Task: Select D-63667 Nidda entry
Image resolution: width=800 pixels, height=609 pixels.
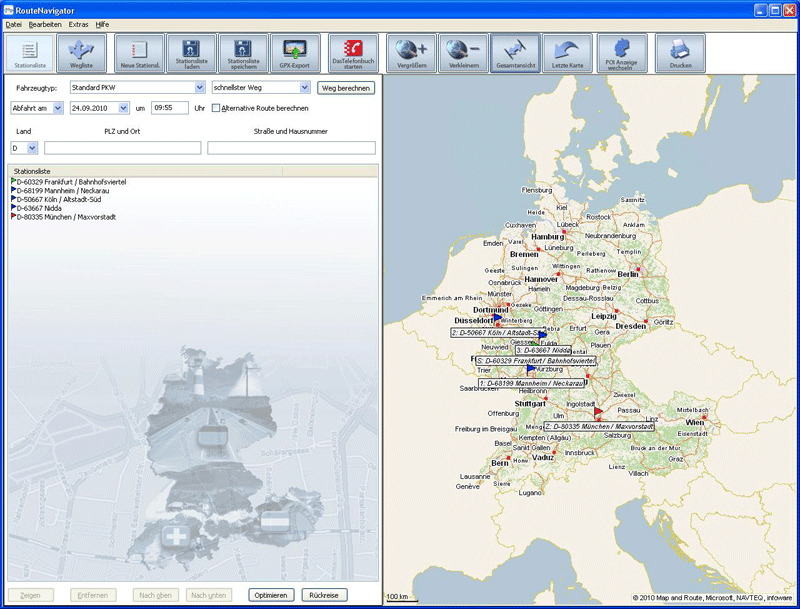Action: 39,208
